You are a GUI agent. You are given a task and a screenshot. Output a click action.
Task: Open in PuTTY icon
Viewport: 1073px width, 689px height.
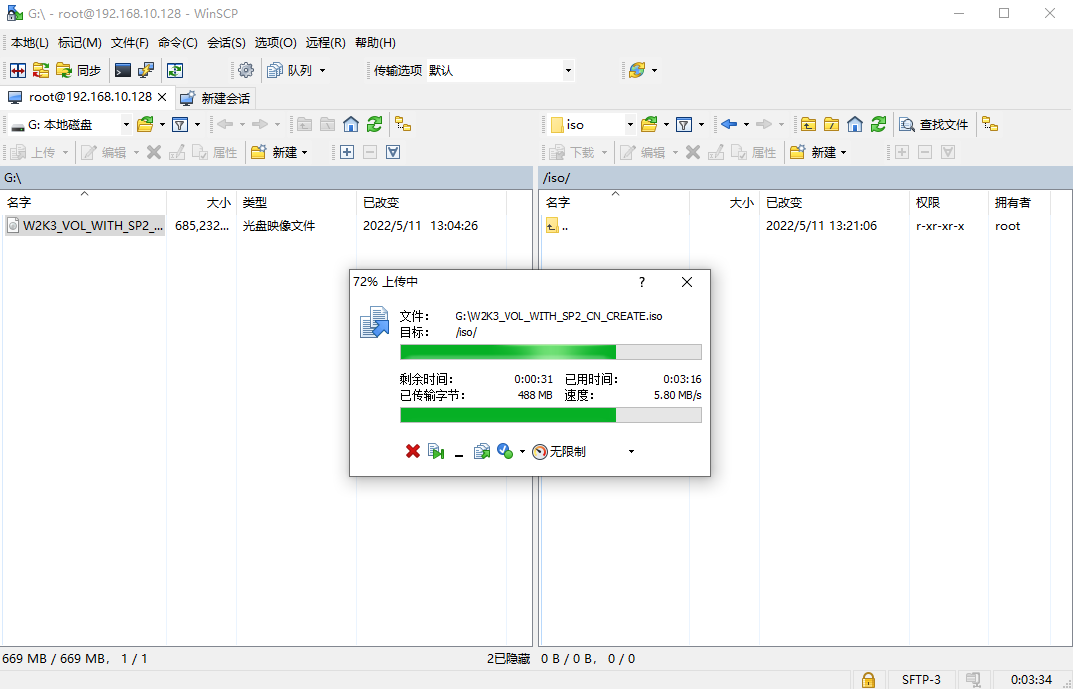[x=146, y=70]
